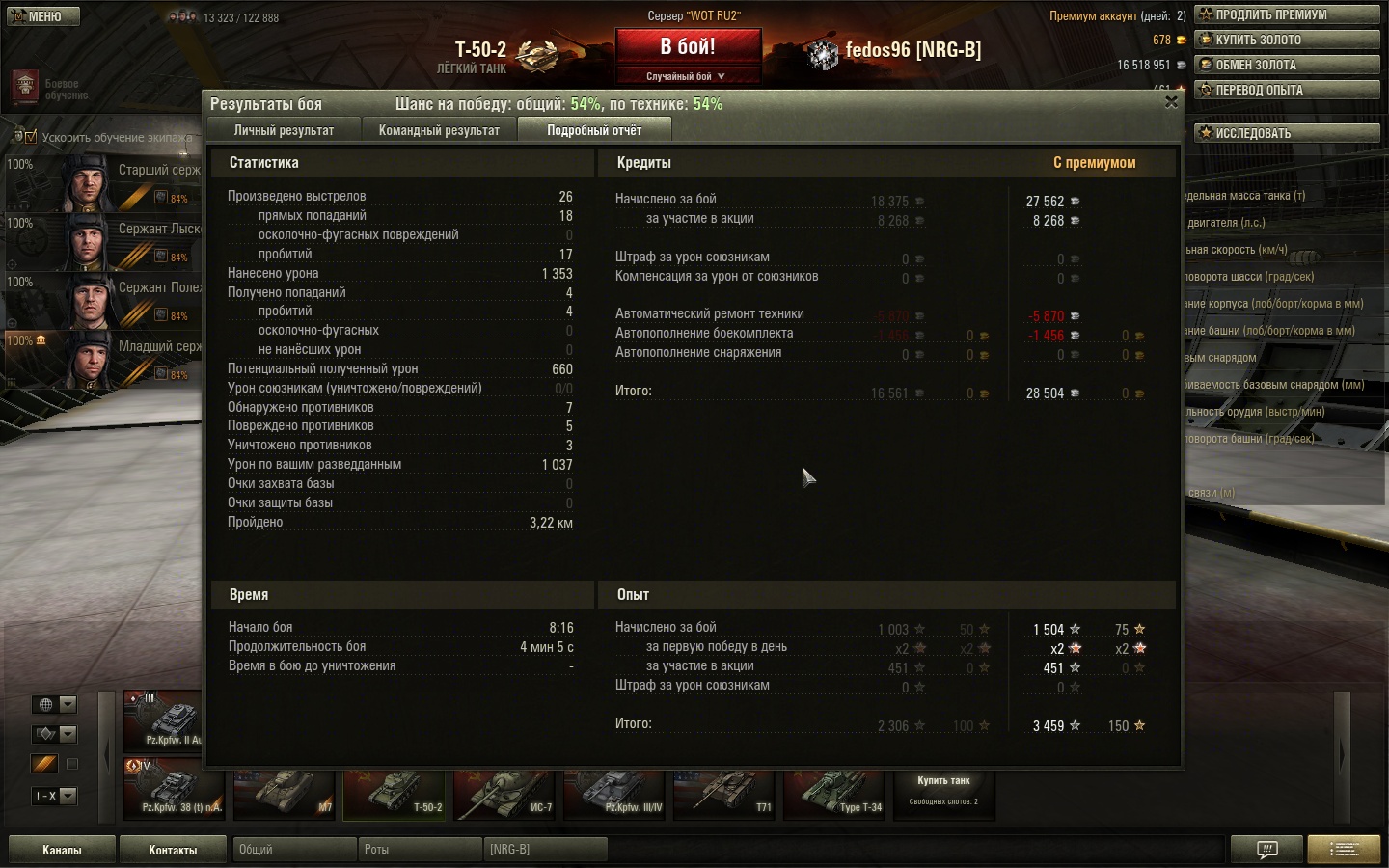
Task: Open the Случайный бой battle type dropdown
Action: (x=687, y=76)
